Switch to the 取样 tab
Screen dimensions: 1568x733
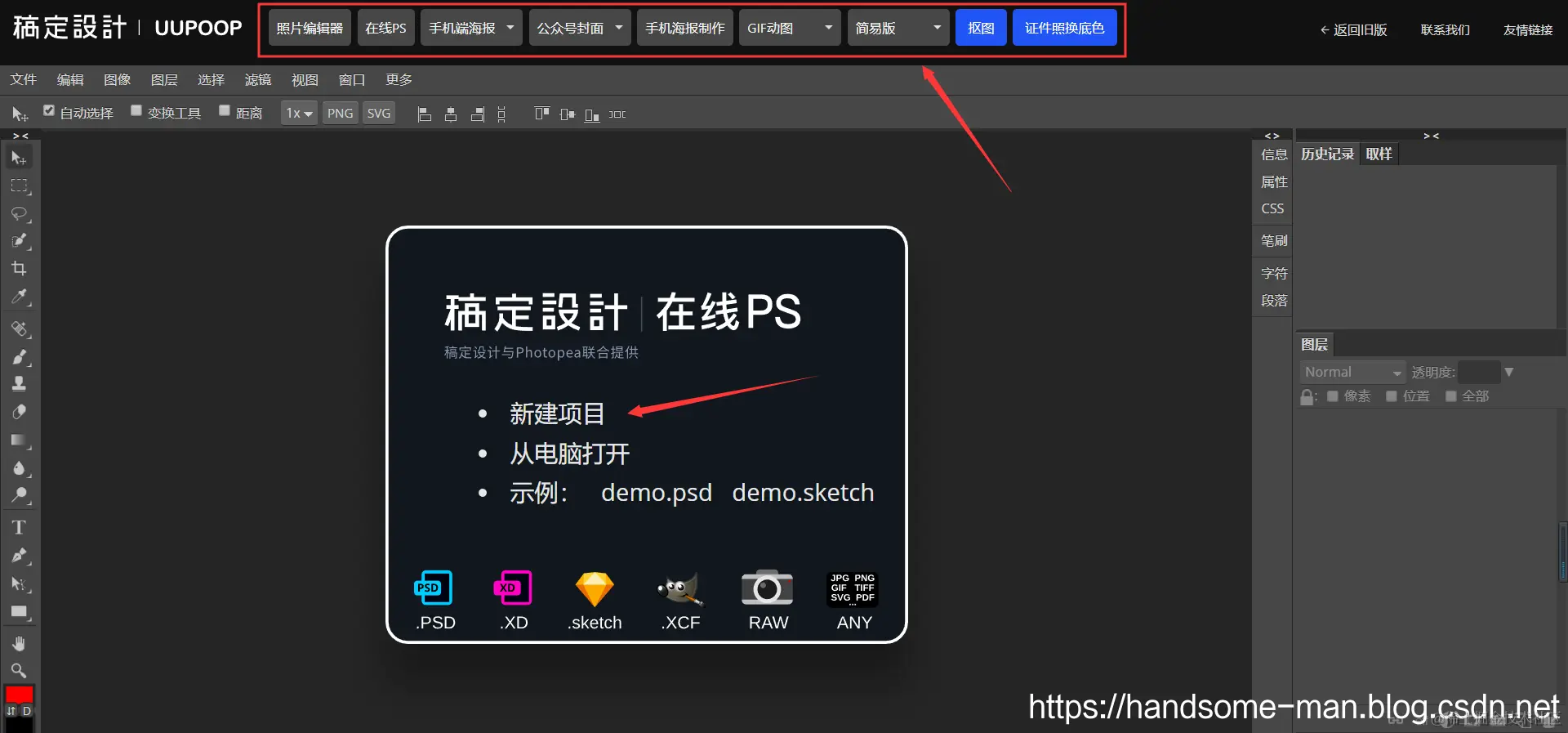(1379, 154)
